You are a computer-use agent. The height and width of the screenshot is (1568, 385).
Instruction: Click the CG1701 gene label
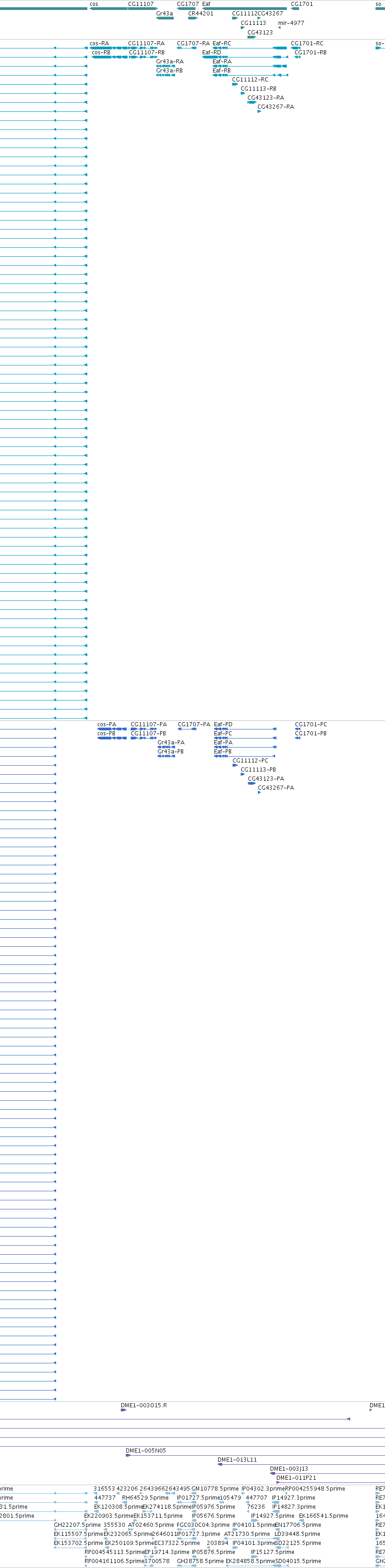(x=302, y=4)
